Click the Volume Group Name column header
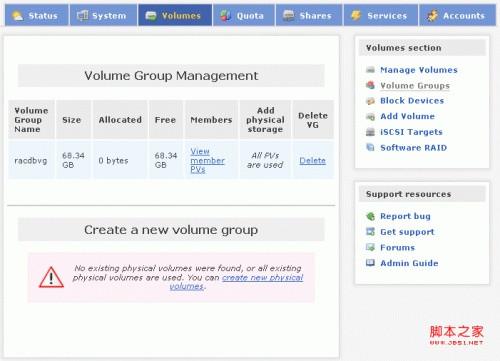 pyautogui.click(x=31, y=120)
